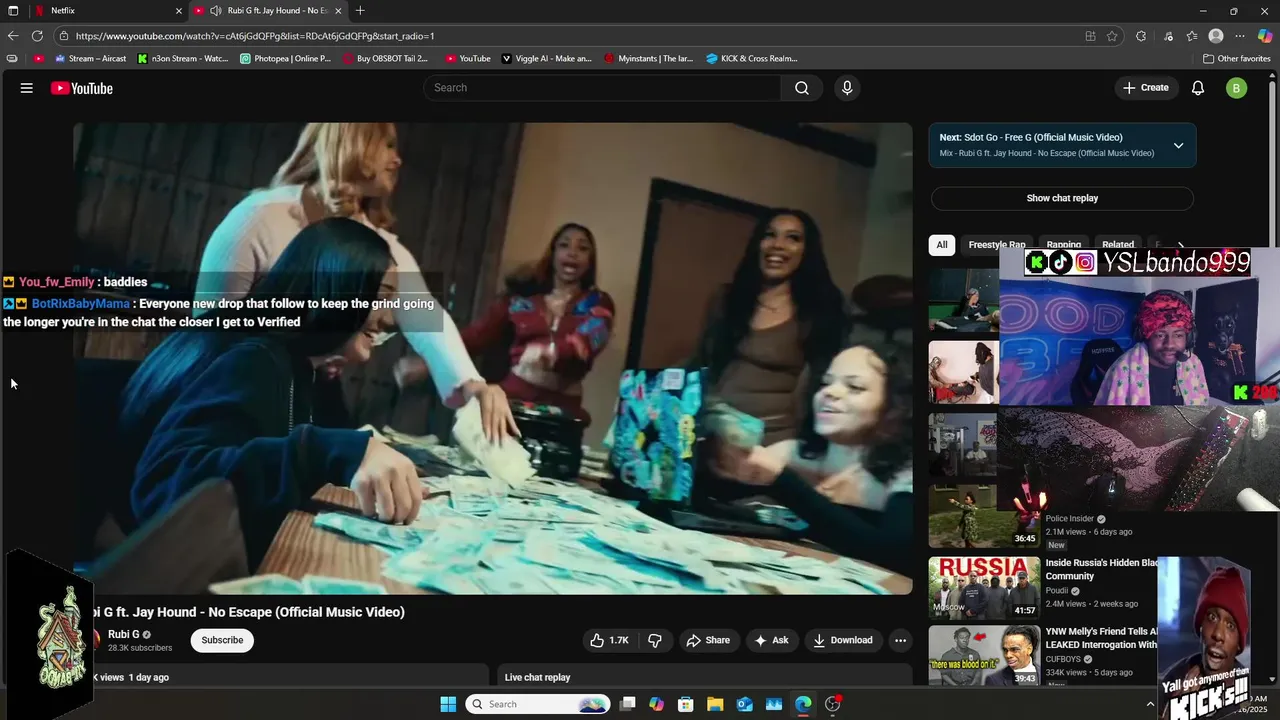
Task: Open the tab actions menu icon
Action: [13, 11]
